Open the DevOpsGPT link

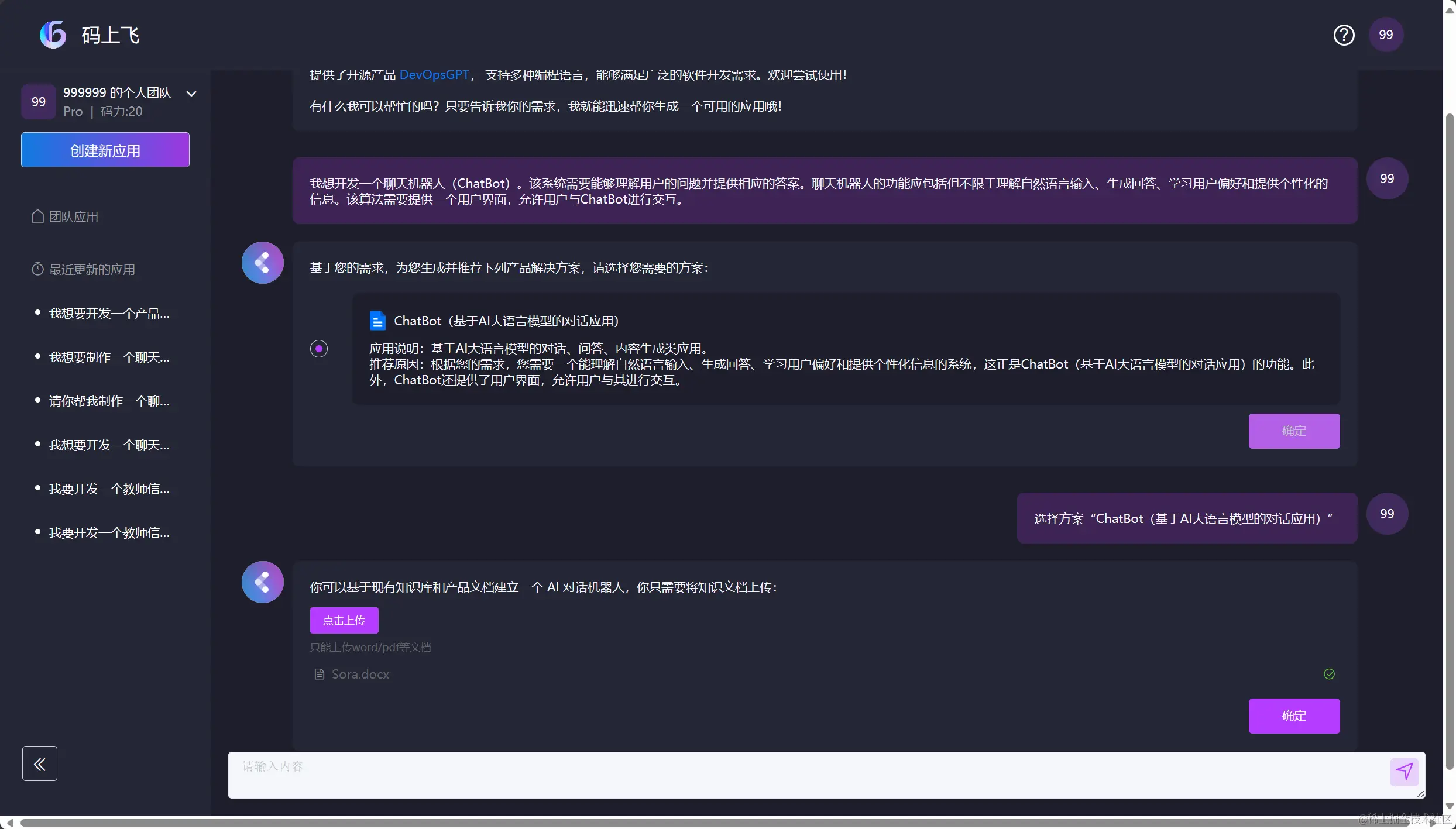click(x=434, y=75)
